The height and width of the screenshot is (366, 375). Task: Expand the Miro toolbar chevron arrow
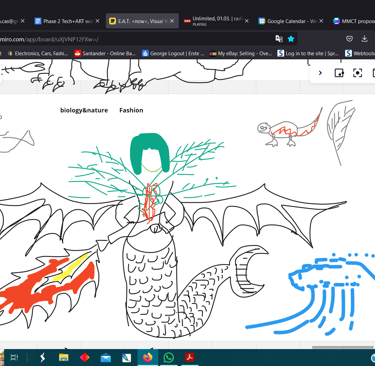tap(320, 73)
